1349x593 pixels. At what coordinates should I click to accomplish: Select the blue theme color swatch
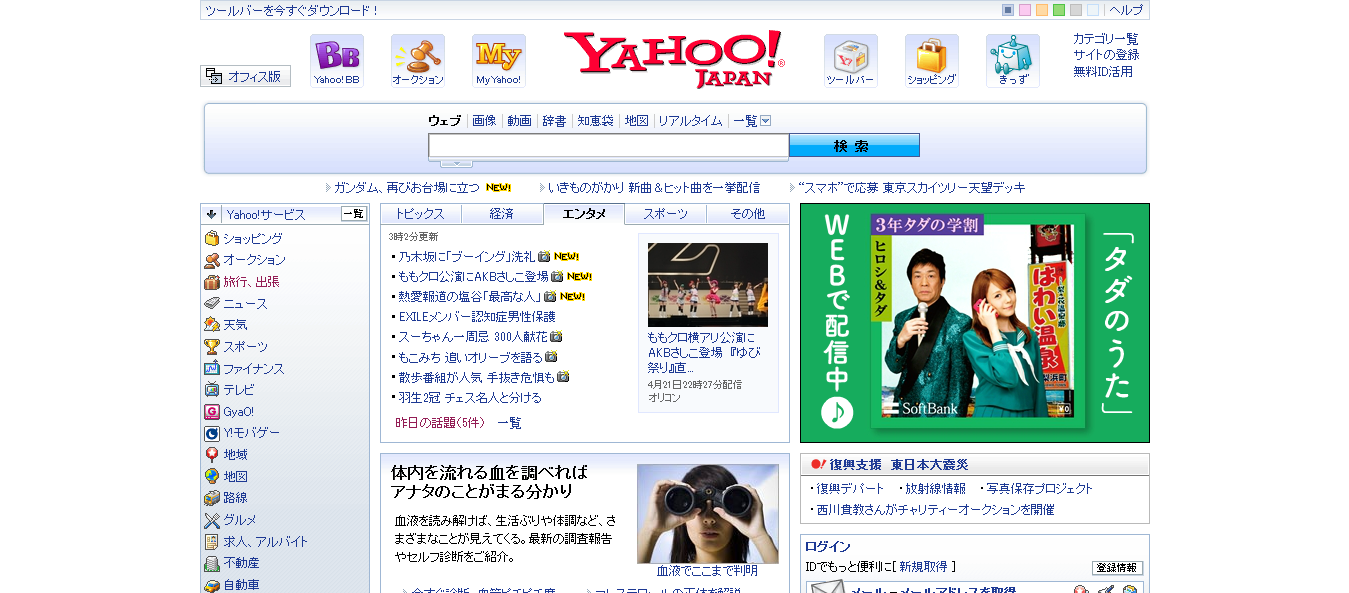click(x=1008, y=10)
